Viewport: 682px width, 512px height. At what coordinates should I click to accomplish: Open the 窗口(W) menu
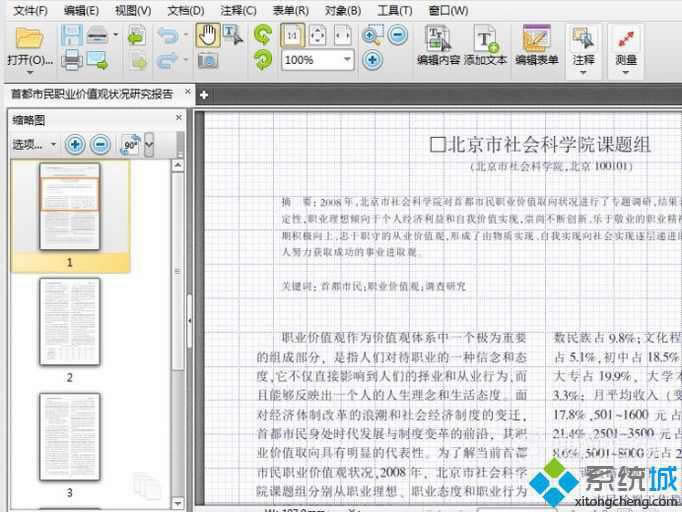tap(448, 10)
